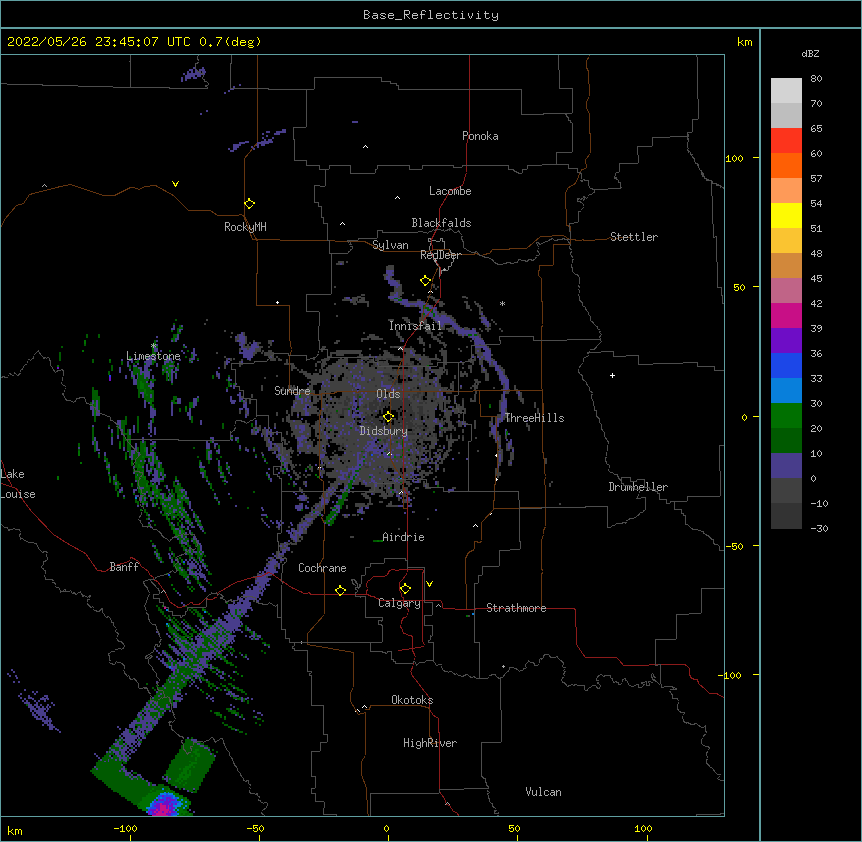Click the HighRiver city label
This screenshot has height=842, width=862.
coord(430,743)
